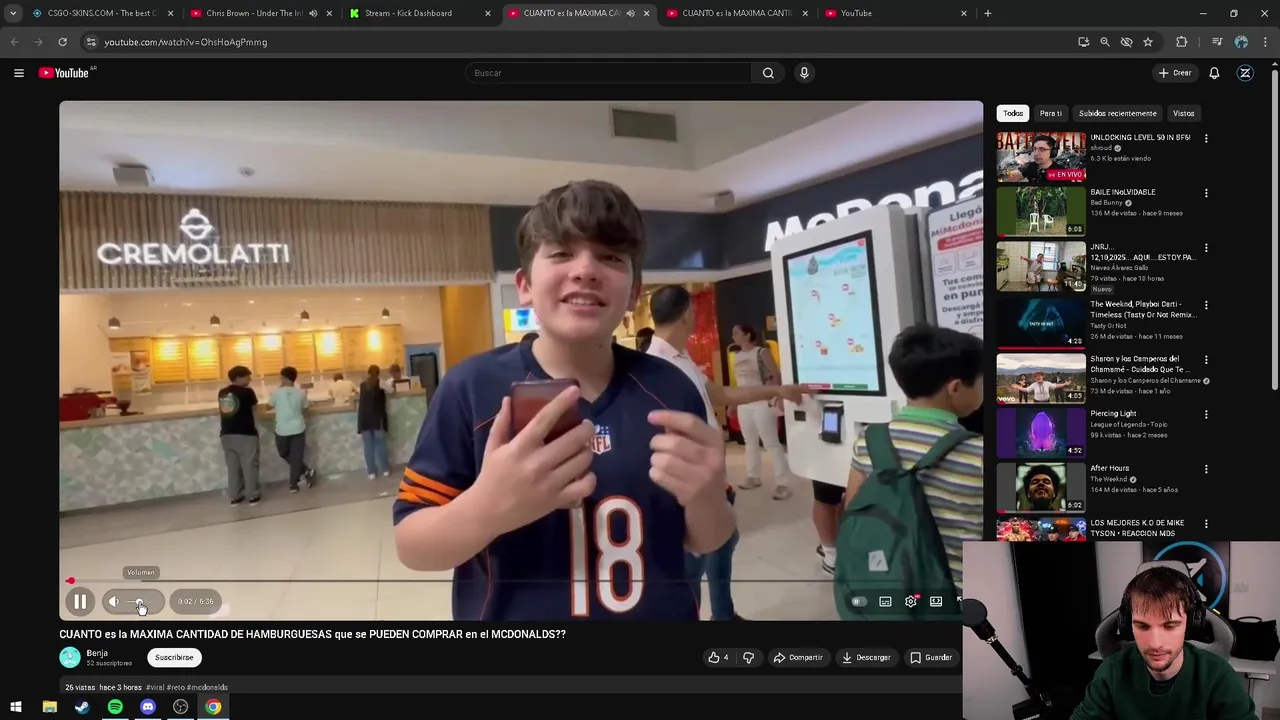
Task: Open the browser media control icon
Action: [x=1217, y=42]
